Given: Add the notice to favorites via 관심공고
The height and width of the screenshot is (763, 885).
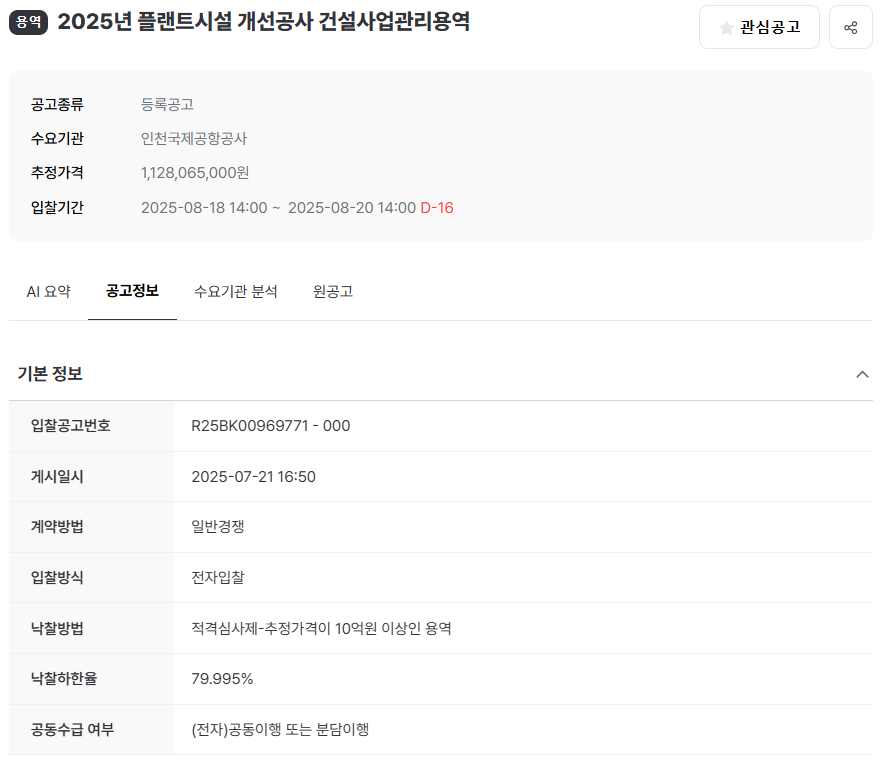Looking at the screenshot, I should pyautogui.click(x=759, y=27).
